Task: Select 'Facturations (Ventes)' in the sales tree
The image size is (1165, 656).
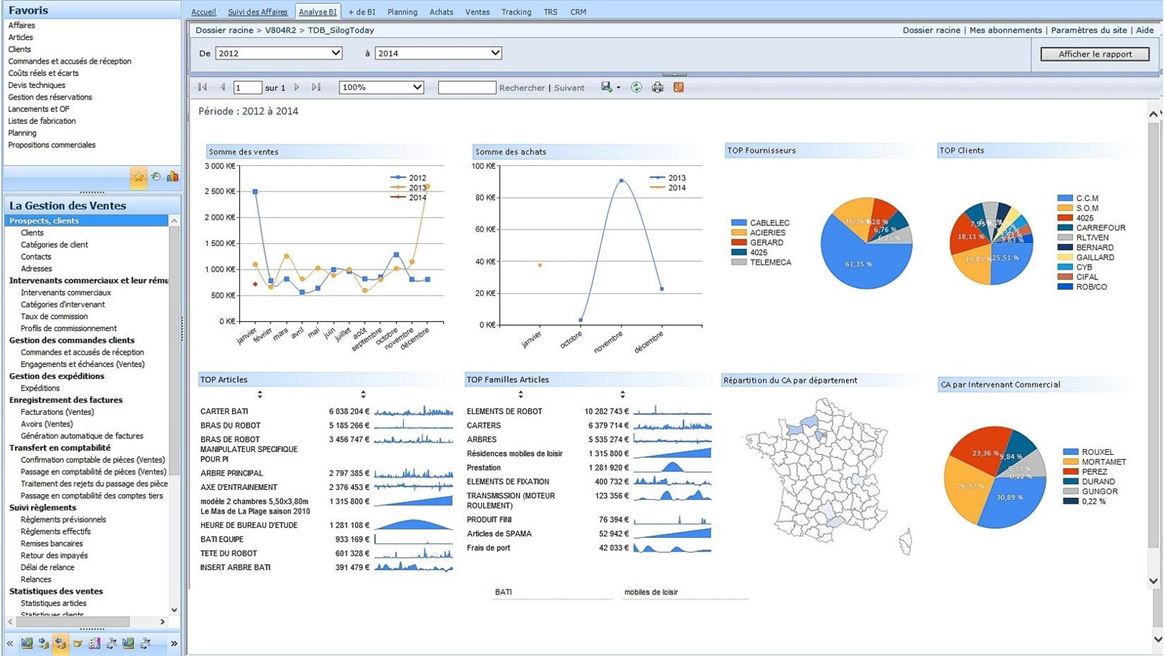Action: click(x=57, y=412)
